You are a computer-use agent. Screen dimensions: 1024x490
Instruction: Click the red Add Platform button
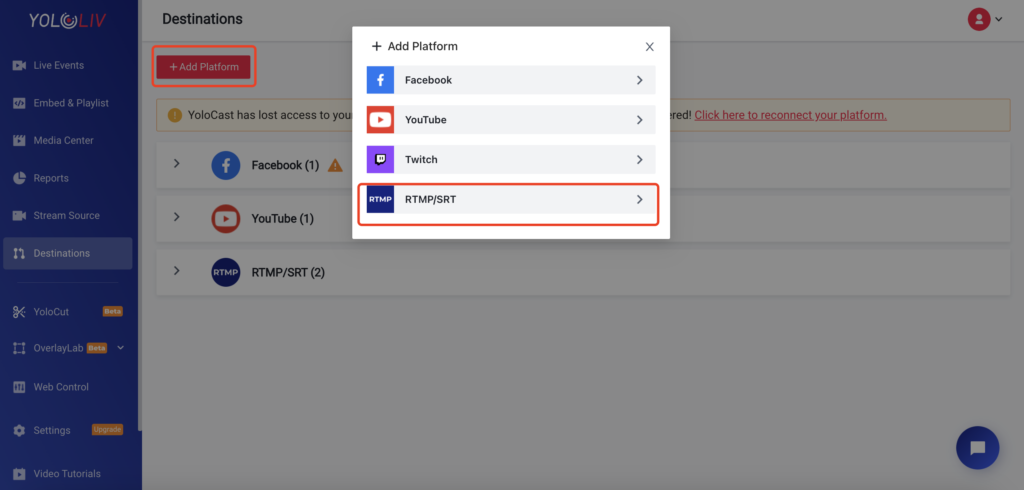pyautogui.click(x=204, y=67)
